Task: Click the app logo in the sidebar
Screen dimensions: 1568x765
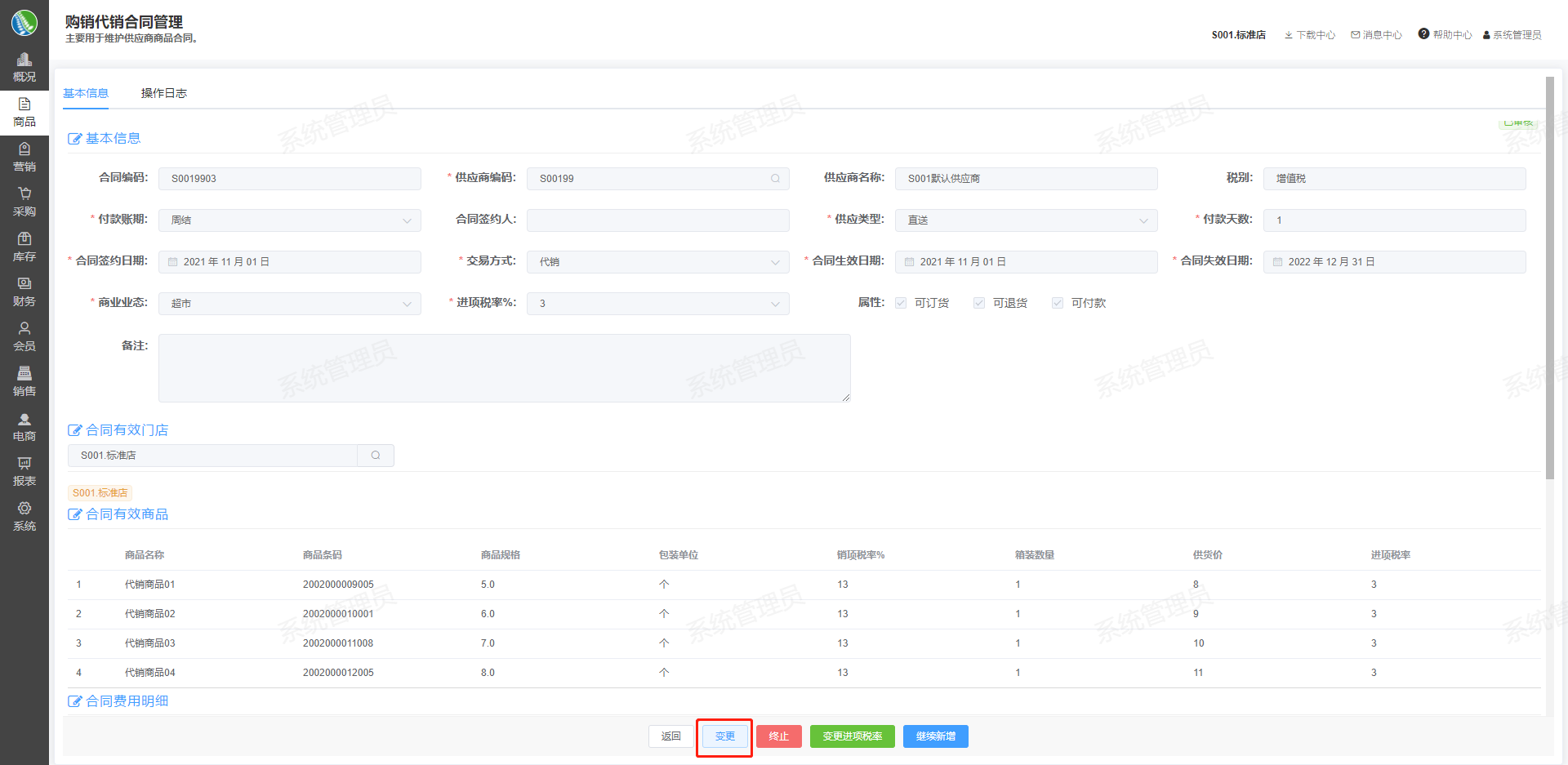Action: [24, 23]
